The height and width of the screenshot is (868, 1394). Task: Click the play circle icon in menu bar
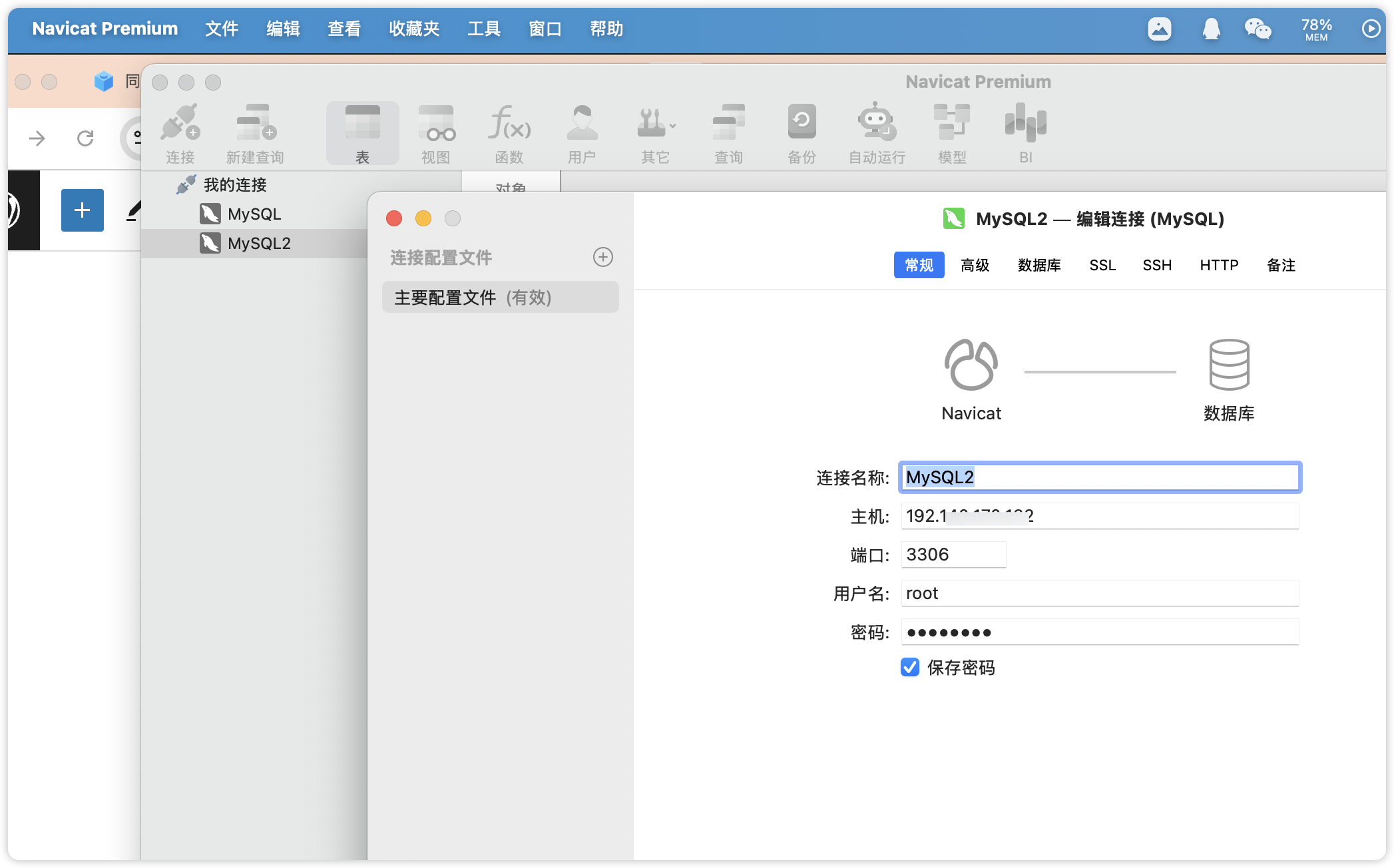1370,29
